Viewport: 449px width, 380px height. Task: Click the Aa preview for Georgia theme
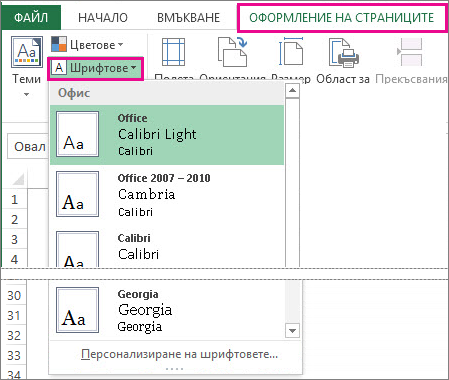(77, 310)
